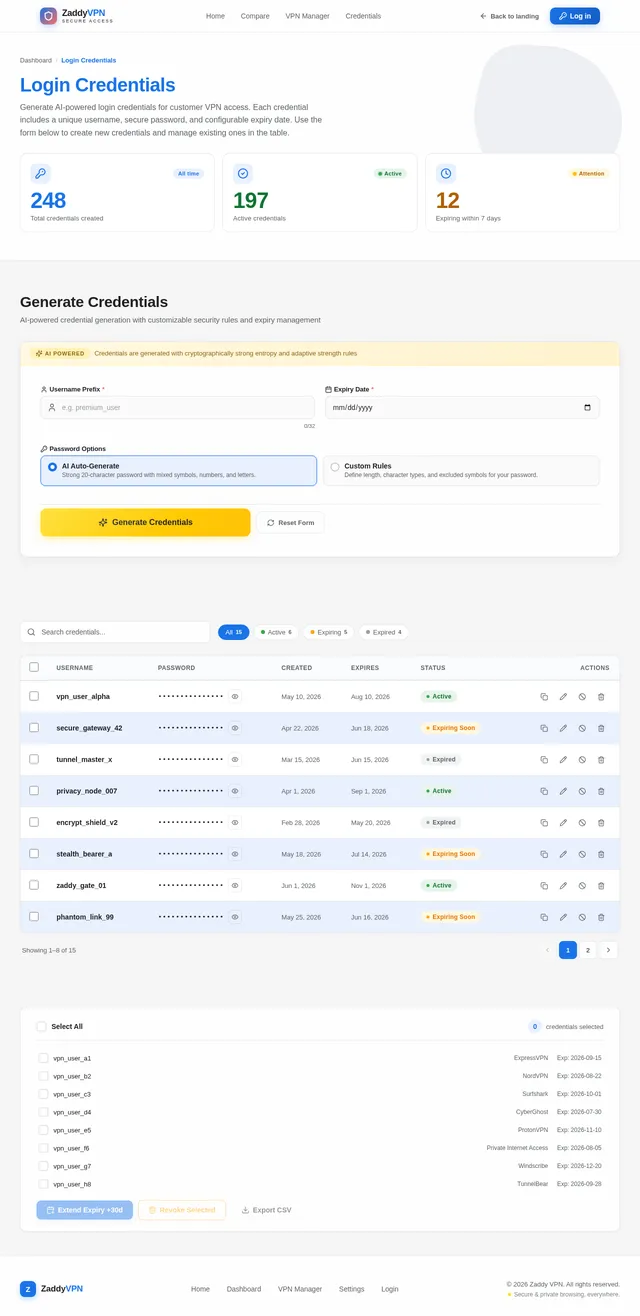Filter table by Expired credentials
The height and width of the screenshot is (1316, 640).
[x=383, y=632]
